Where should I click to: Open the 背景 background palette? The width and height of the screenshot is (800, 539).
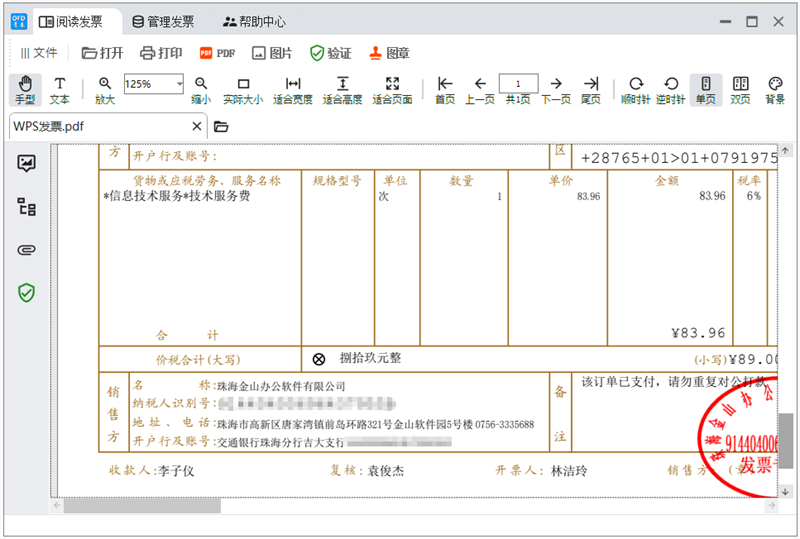click(x=775, y=90)
